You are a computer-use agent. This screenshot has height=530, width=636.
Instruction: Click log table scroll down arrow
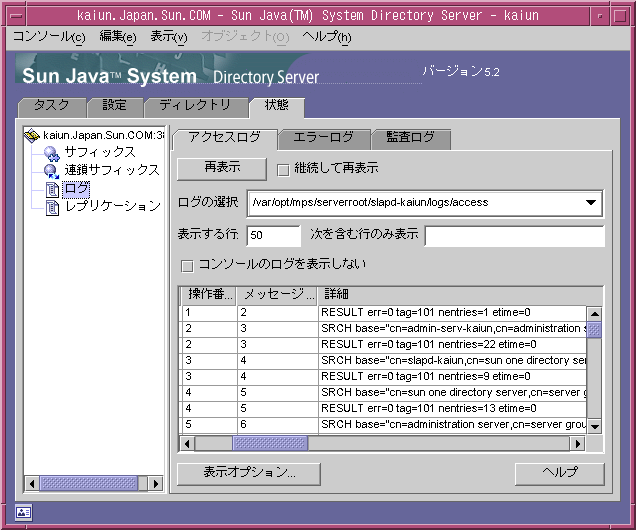[595, 426]
